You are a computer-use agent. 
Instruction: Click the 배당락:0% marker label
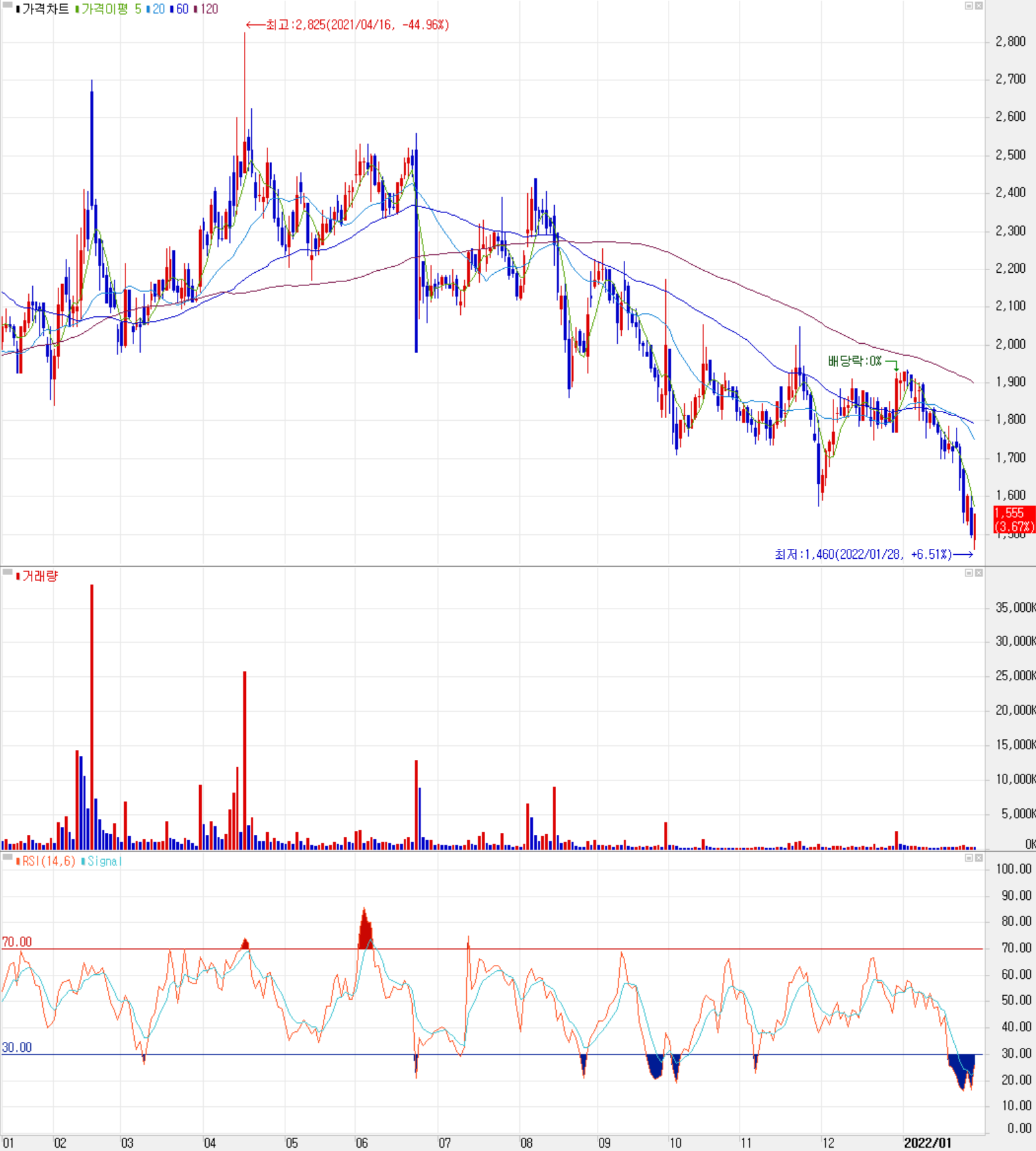tap(855, 361)
